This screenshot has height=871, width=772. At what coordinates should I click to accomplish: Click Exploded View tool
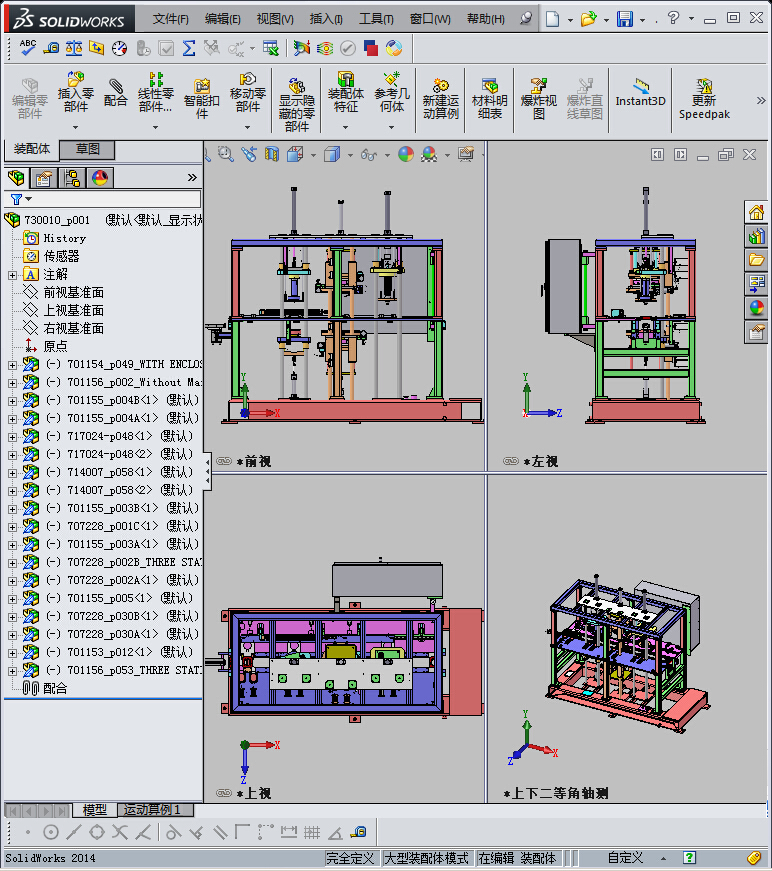click(x=538, y=99)
